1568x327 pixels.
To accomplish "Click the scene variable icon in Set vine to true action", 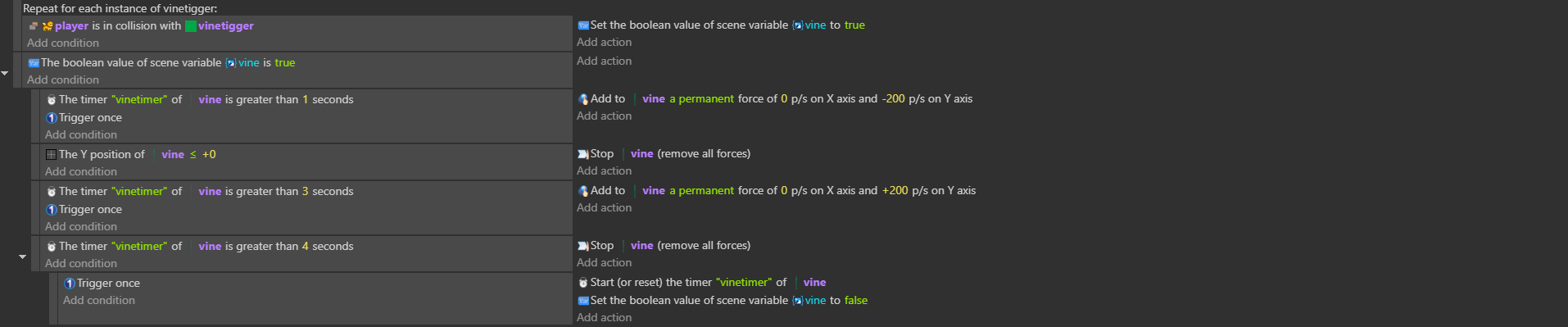I will [x=583, y=25].
